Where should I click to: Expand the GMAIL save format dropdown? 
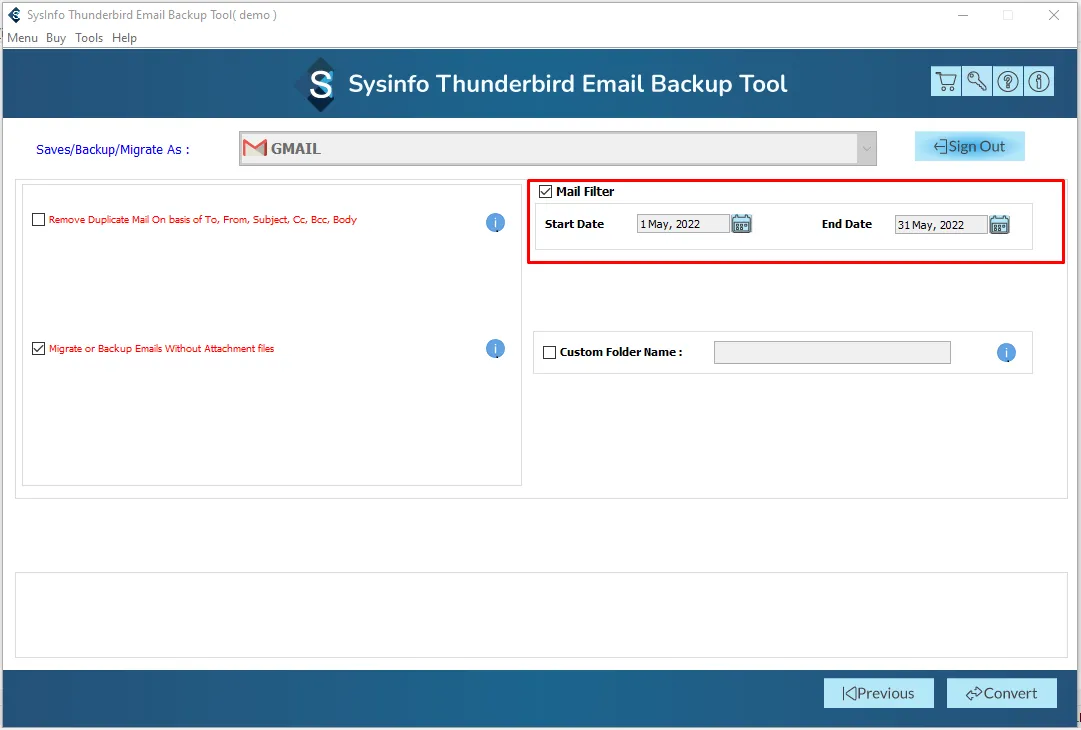(x=866, y=148)
